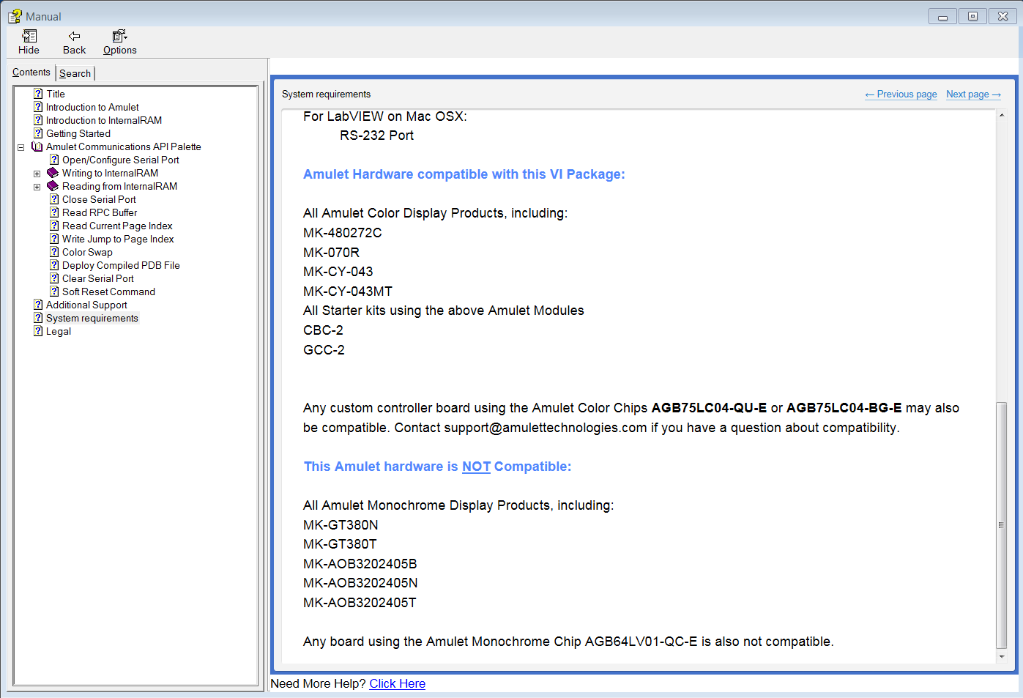Open the Soft Reset Command topic
The image size is (1023, 698).
point(109,292)
